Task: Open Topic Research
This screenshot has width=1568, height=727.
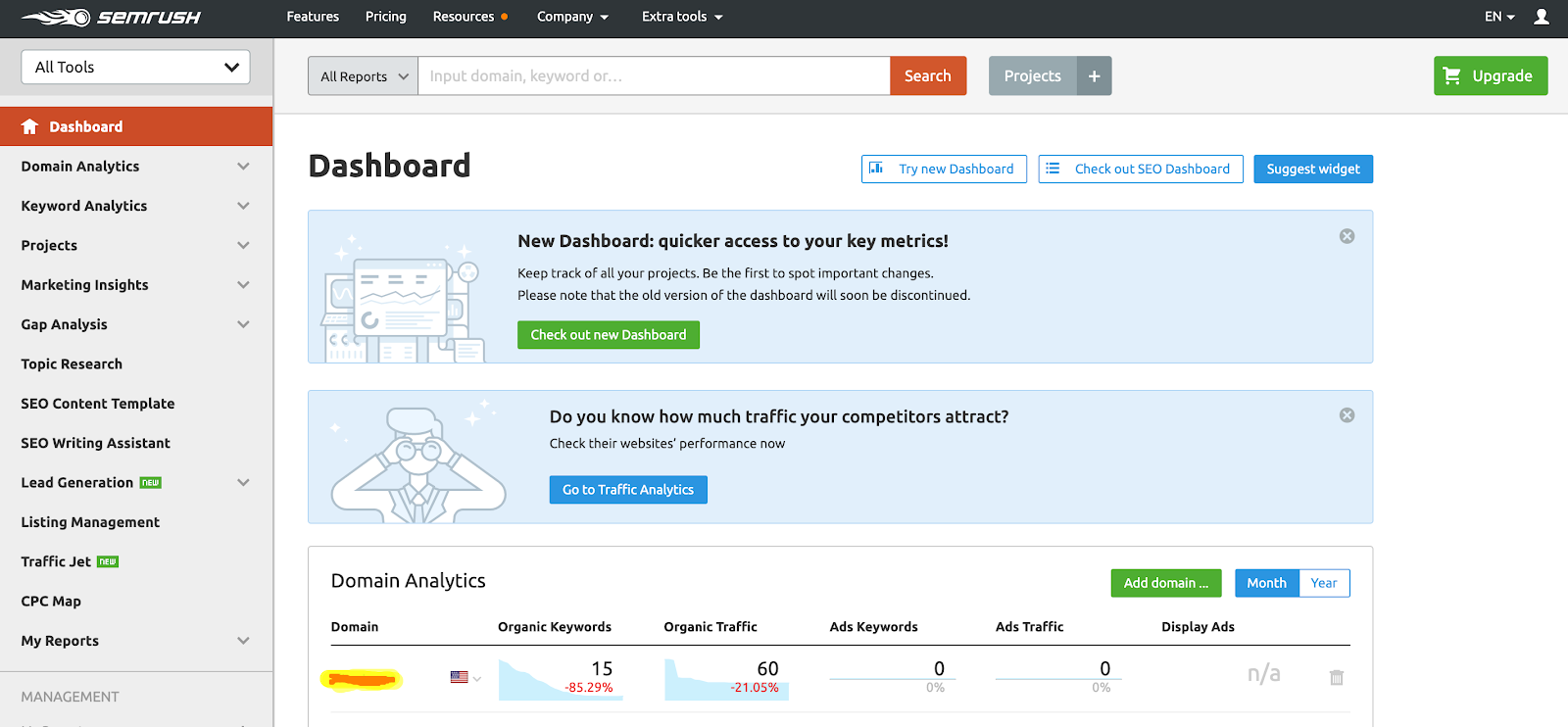Action: [x=72, y=363]
